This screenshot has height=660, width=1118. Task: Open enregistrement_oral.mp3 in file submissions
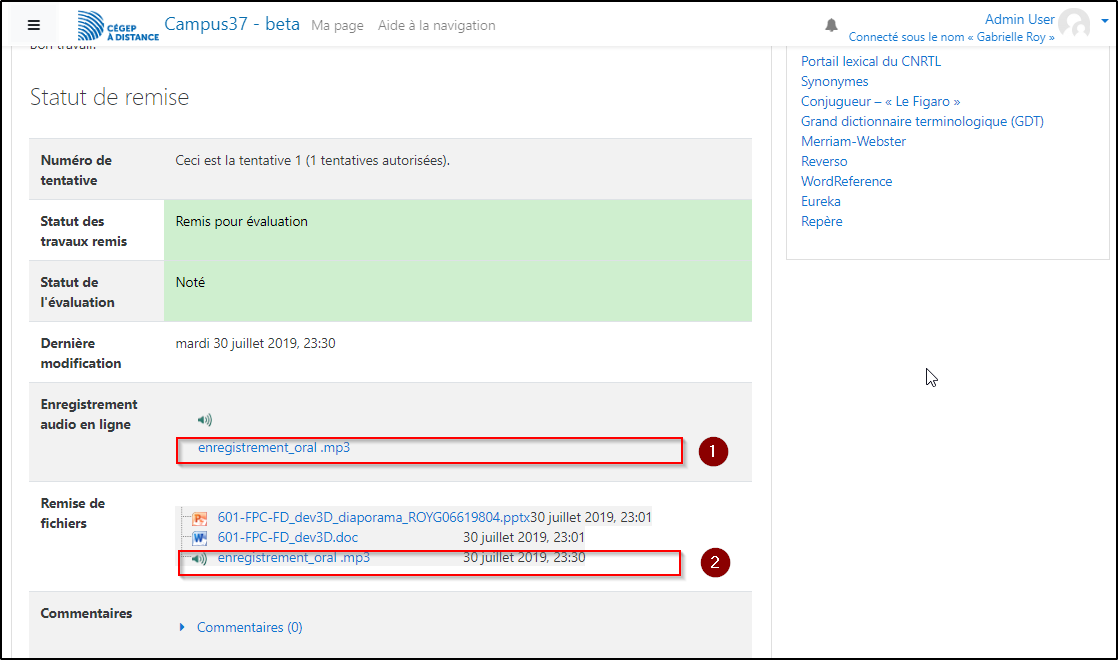[x=293, y=558]
